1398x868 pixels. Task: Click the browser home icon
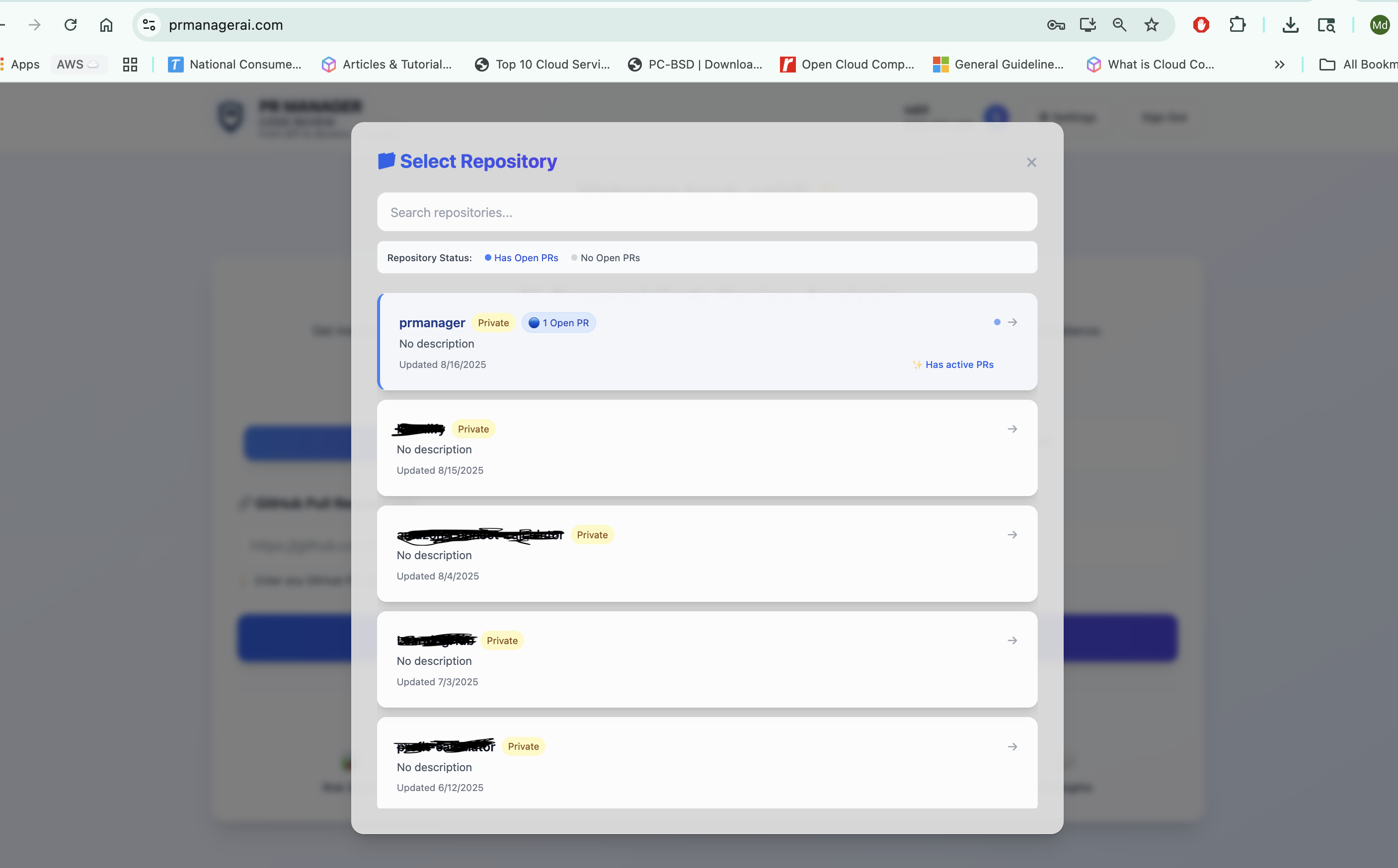106,25
